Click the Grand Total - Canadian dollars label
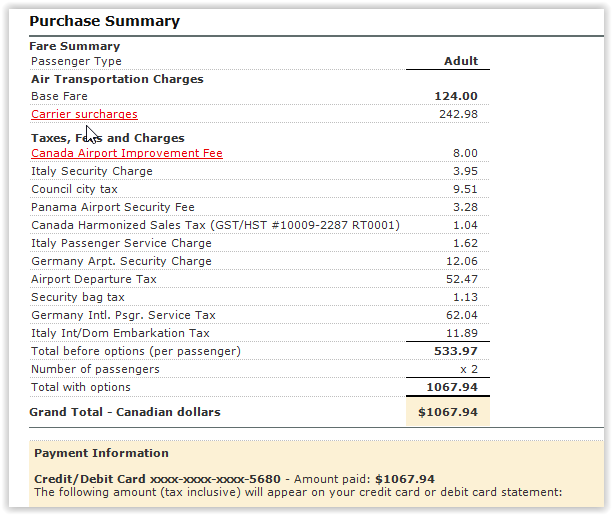 (x=125, y=412)
